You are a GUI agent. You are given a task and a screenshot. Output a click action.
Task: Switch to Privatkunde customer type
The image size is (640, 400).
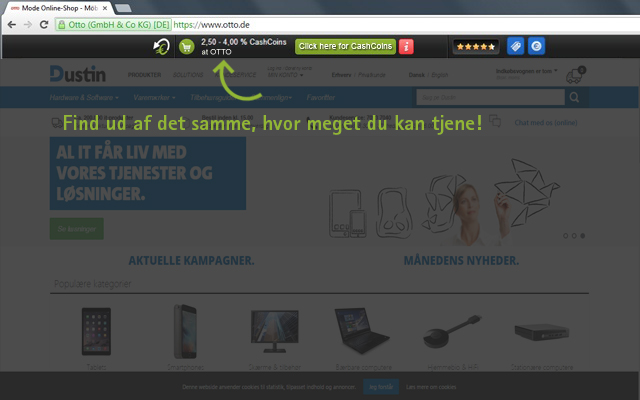[x=372, y=75]
